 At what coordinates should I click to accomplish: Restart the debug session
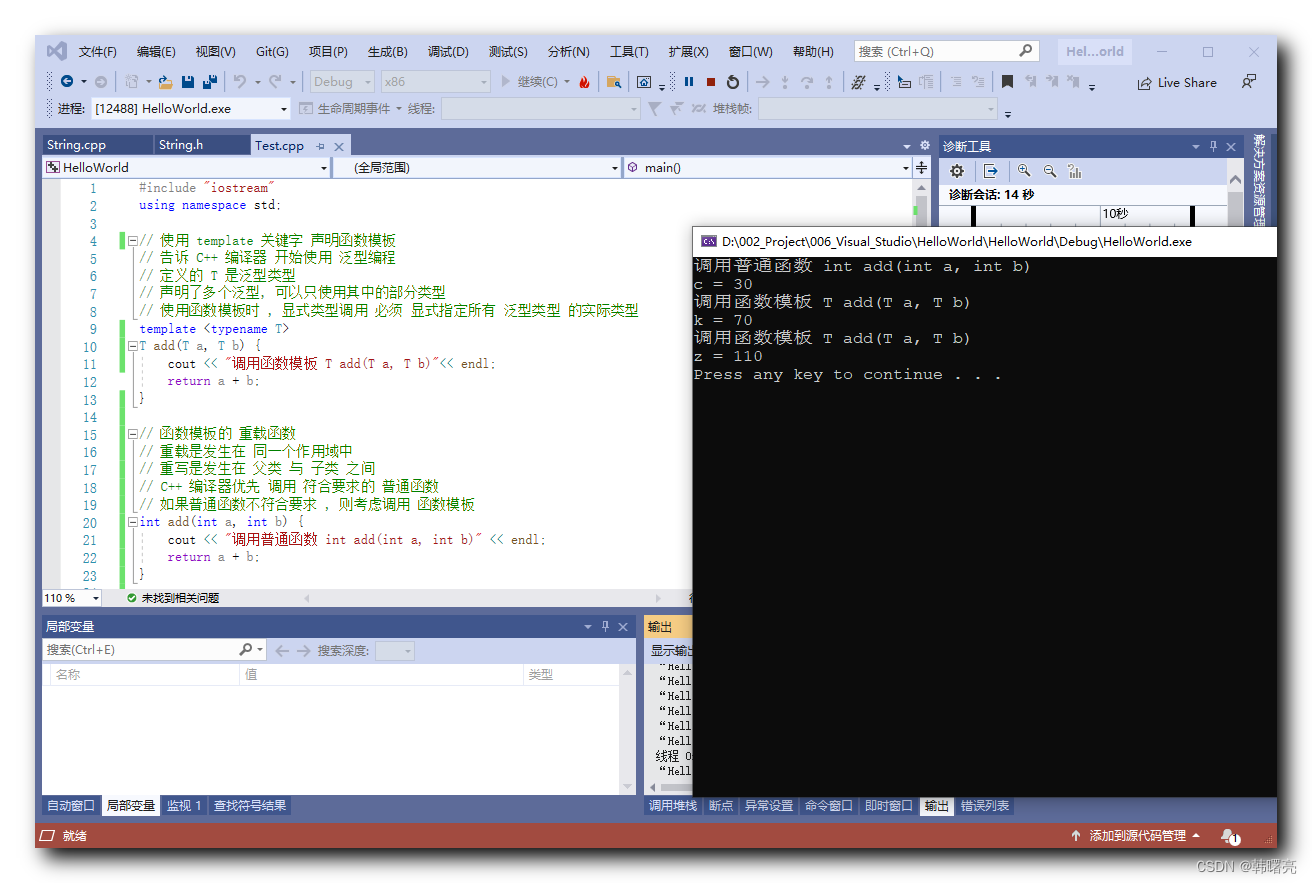pos(733,82)
